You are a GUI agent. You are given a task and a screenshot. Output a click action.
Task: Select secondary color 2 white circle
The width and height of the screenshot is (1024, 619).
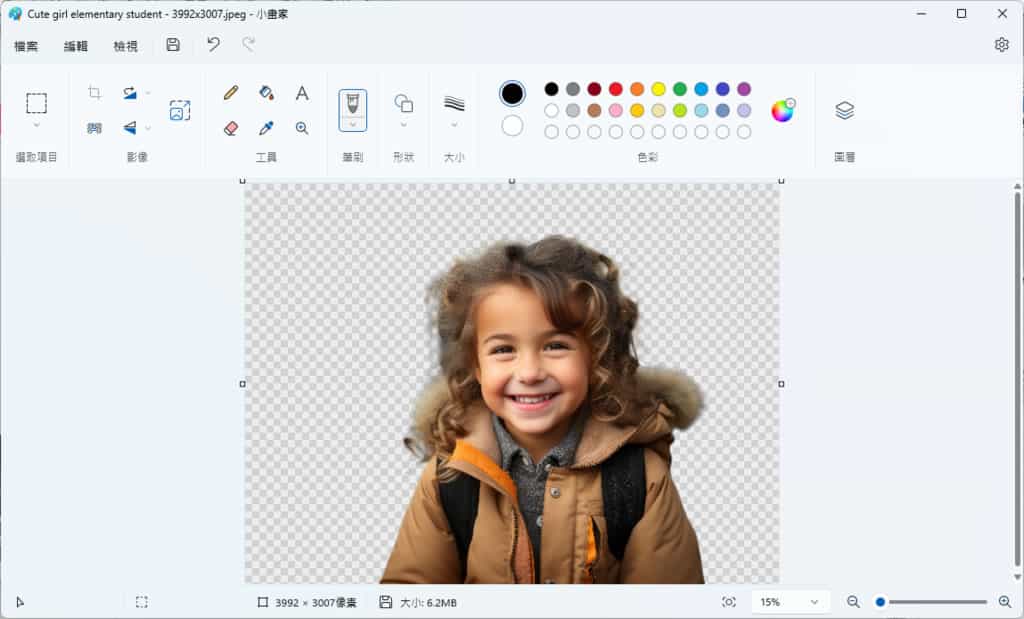(x=512, y=125)
